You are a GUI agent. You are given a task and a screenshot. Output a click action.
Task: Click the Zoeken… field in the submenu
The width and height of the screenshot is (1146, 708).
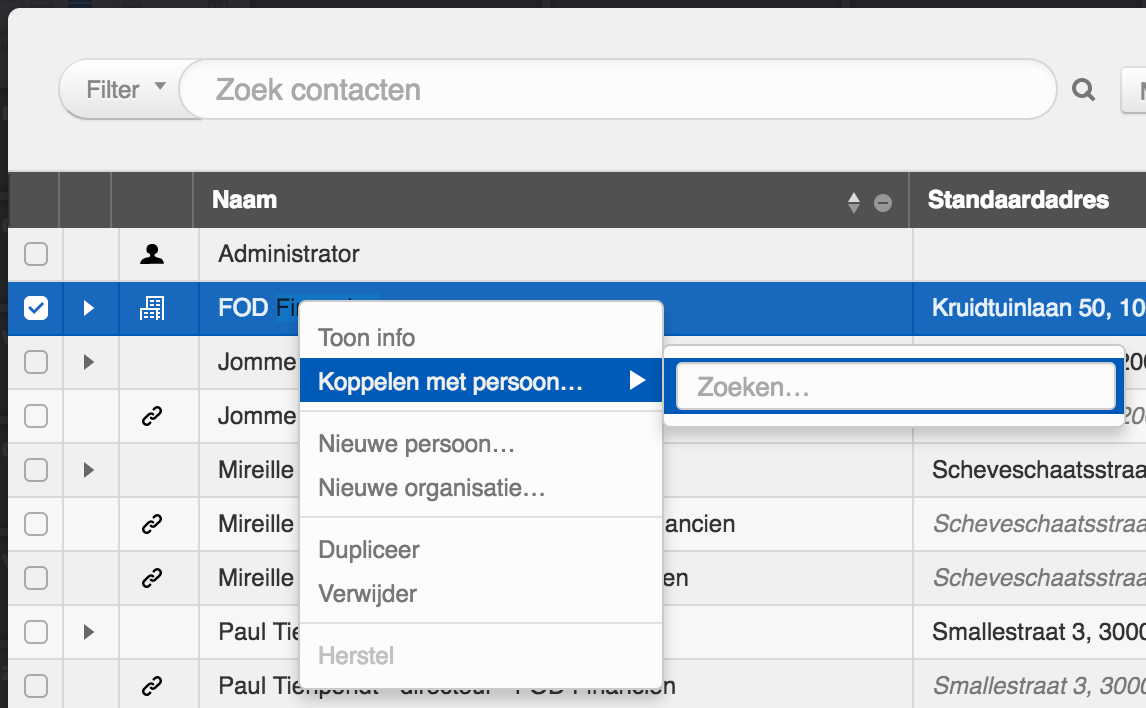point(895,387)
